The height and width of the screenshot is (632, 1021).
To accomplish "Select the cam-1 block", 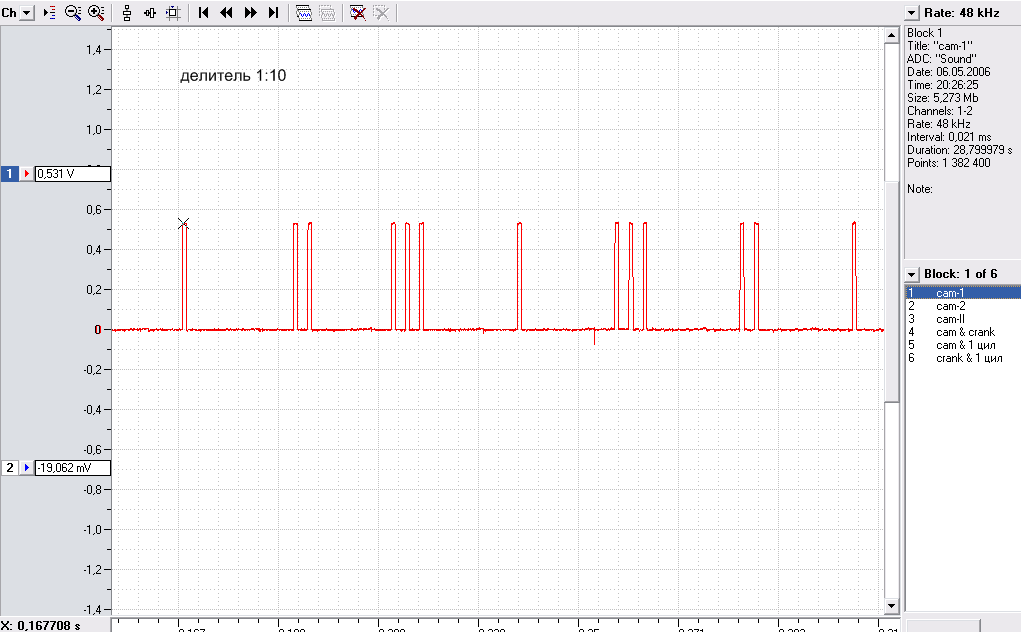I will tap(962, 293).
